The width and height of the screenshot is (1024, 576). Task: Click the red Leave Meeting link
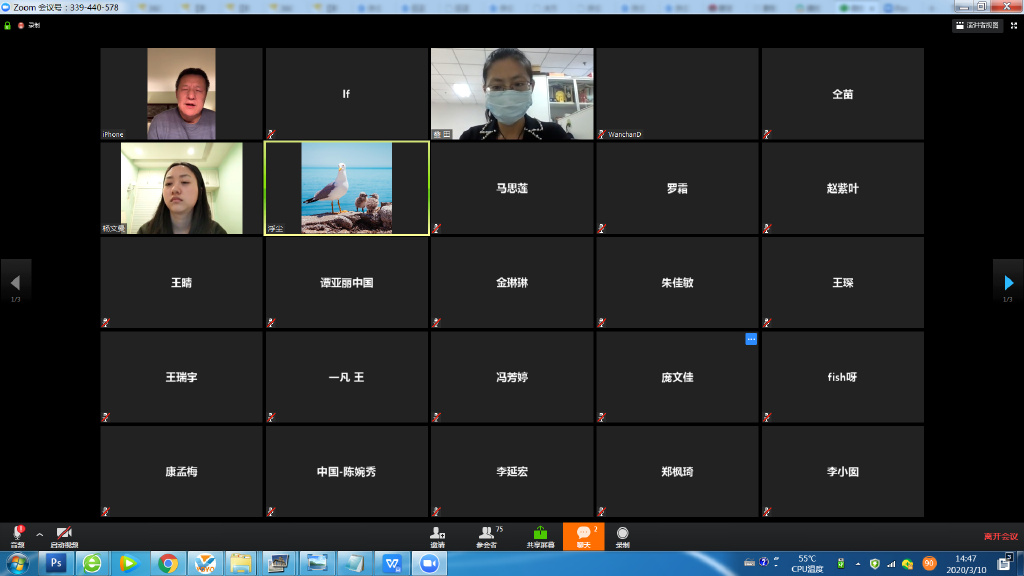[x=1000, y=537]
